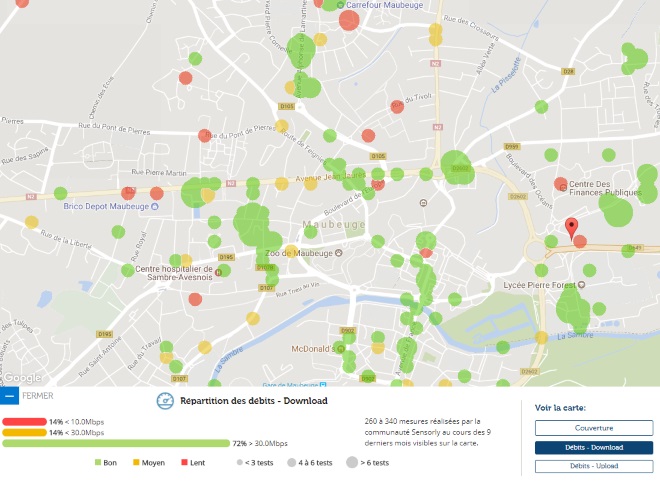The height and width of the screenshot is (487, 660).
Task: Collapse the panel with the minus button
Action: [x=10, y=396]
